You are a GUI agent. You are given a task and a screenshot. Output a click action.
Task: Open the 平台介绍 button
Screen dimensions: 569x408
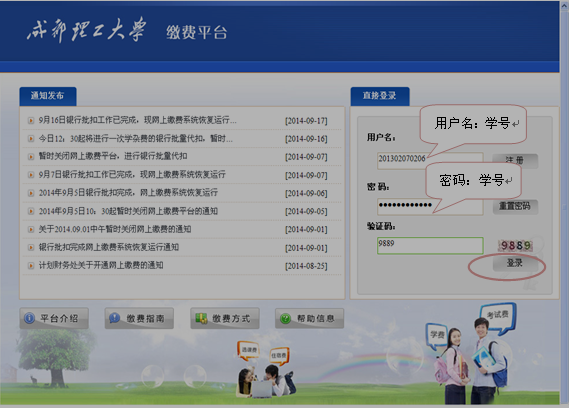(54, 318)
